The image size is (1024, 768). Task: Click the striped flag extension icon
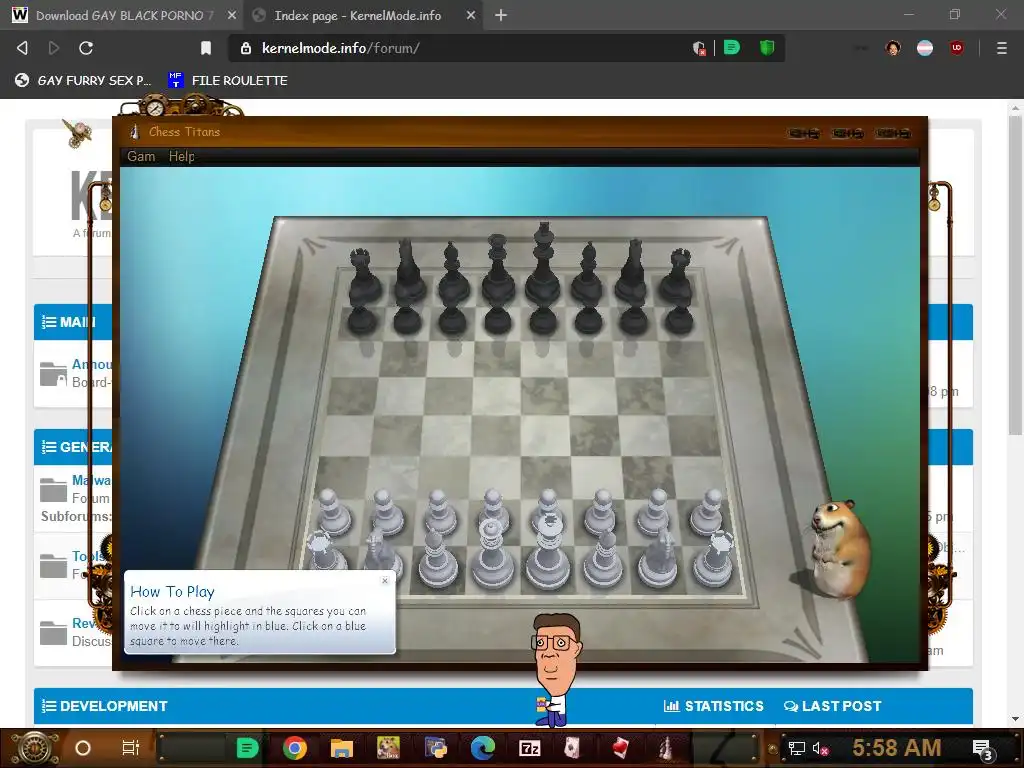[925, 48]
